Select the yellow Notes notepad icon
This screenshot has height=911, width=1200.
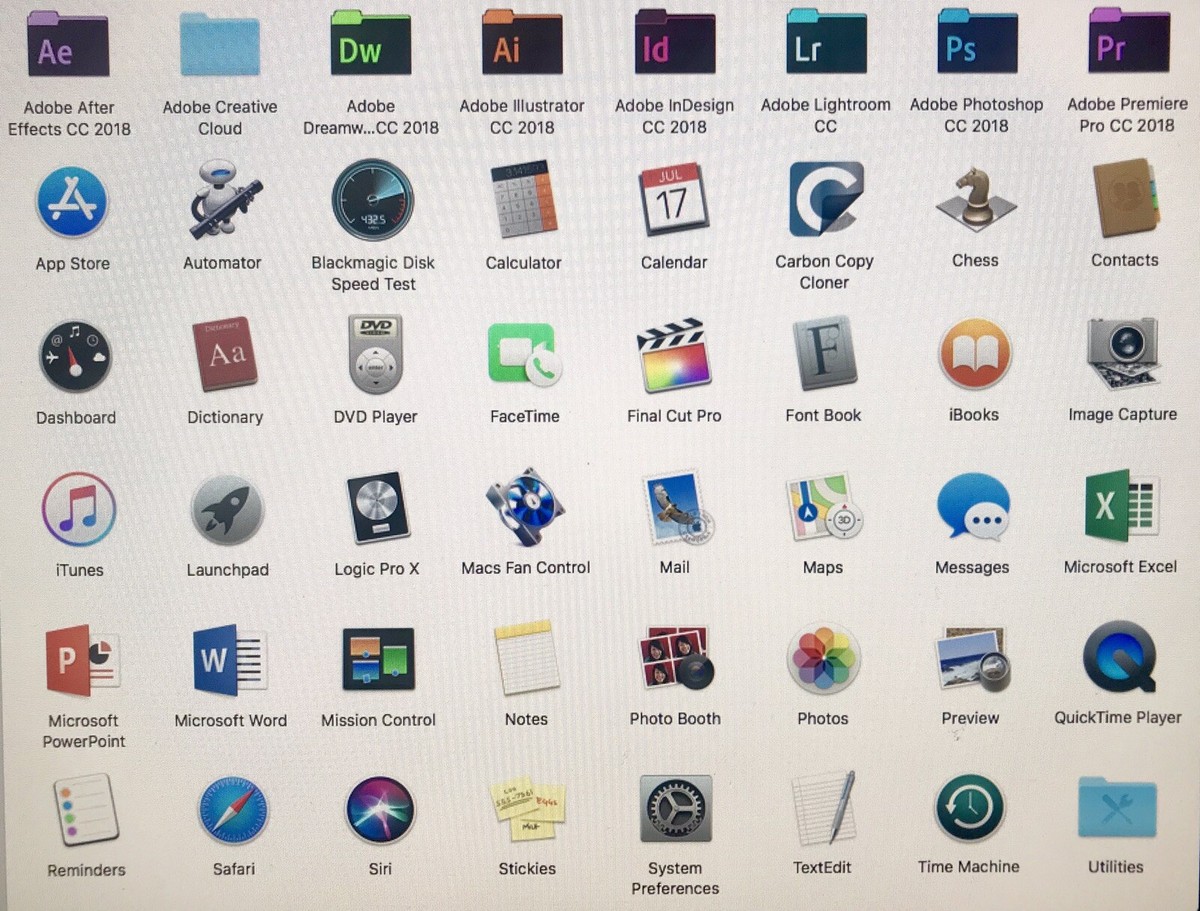[x=527, y=657]
